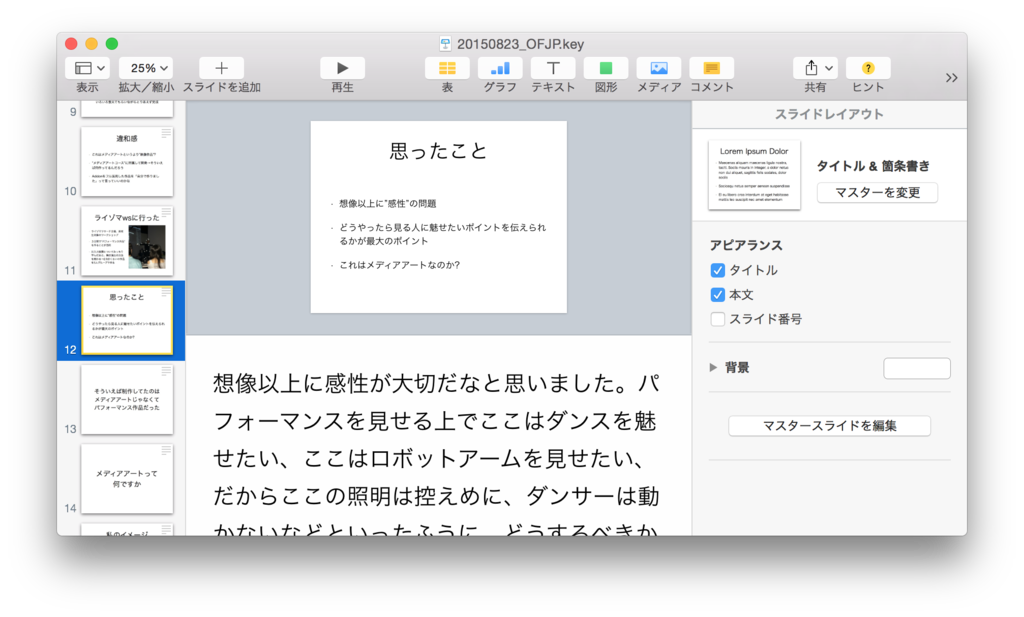The height and width of the screenshot is (617, 1024).
Task: Enable the スライド番号 checkbox
Action: (x=718, y=319)
